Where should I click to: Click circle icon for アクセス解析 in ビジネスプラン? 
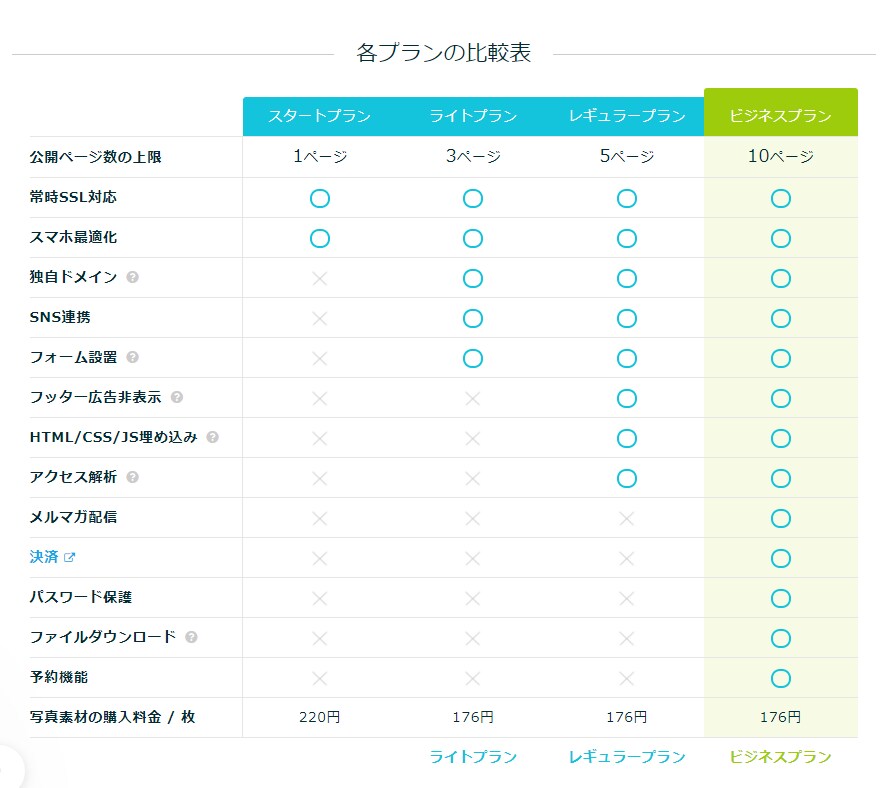781,478
